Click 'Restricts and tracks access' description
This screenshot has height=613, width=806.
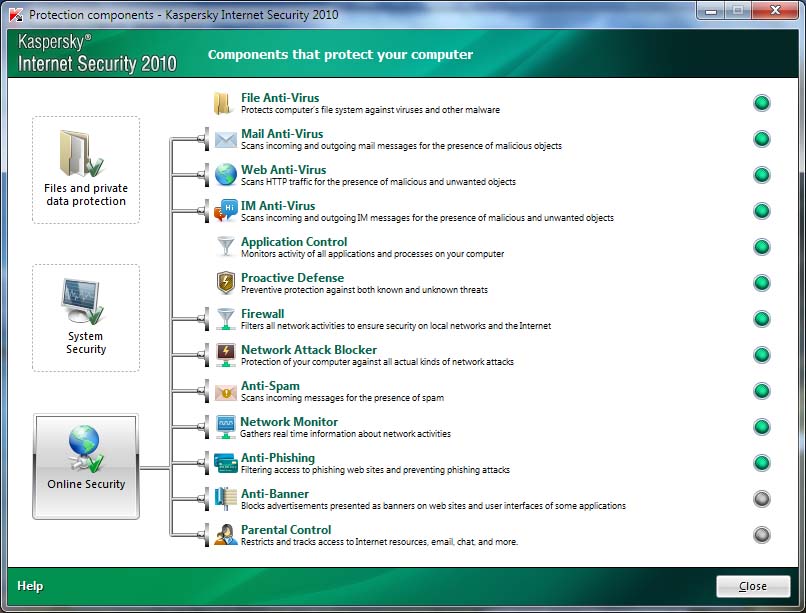tap(379, 542)
